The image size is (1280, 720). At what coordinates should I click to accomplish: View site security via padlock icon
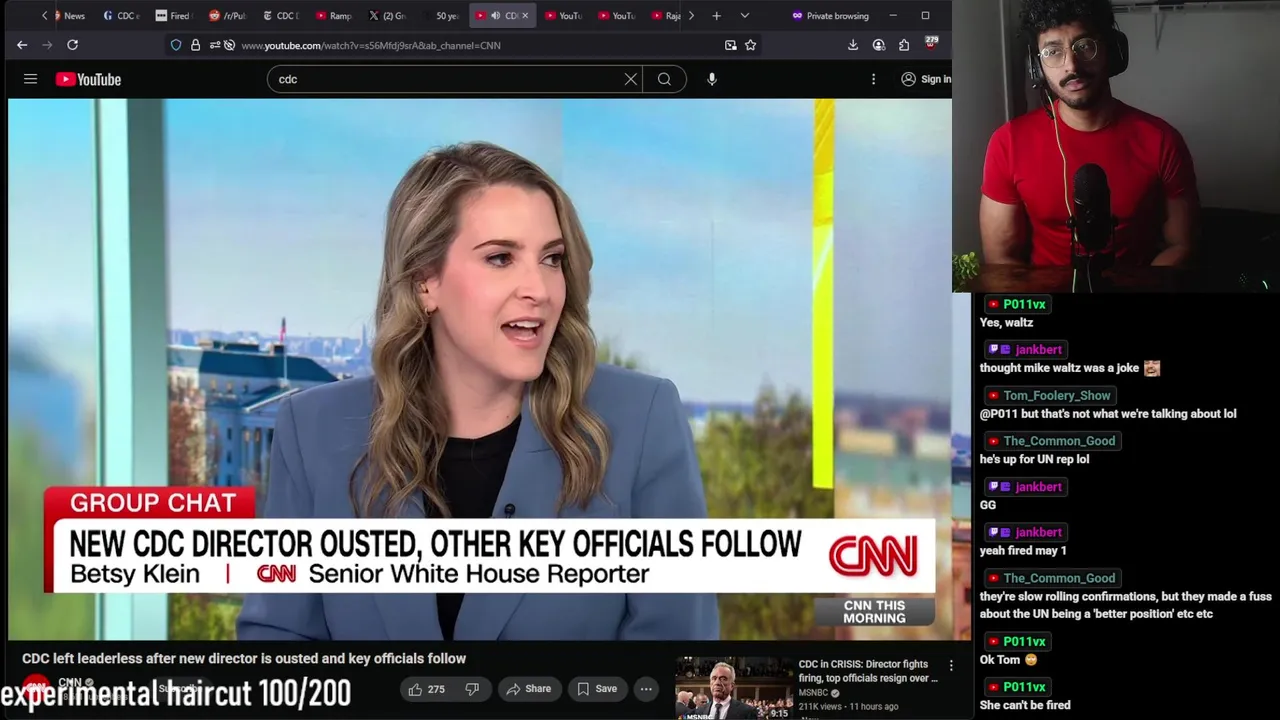(x=195, y=45)
